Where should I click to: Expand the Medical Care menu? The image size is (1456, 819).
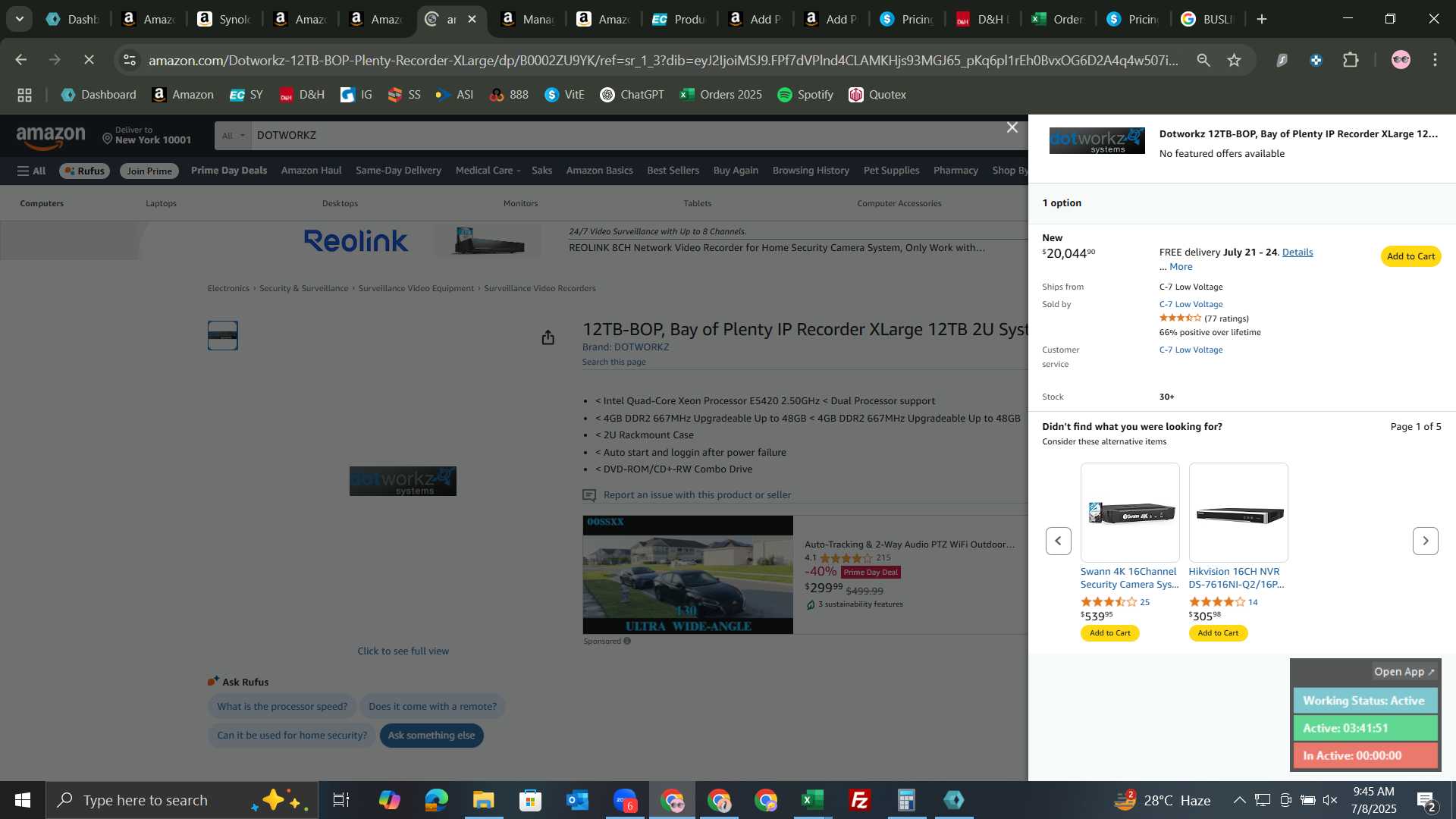(488, 171)
